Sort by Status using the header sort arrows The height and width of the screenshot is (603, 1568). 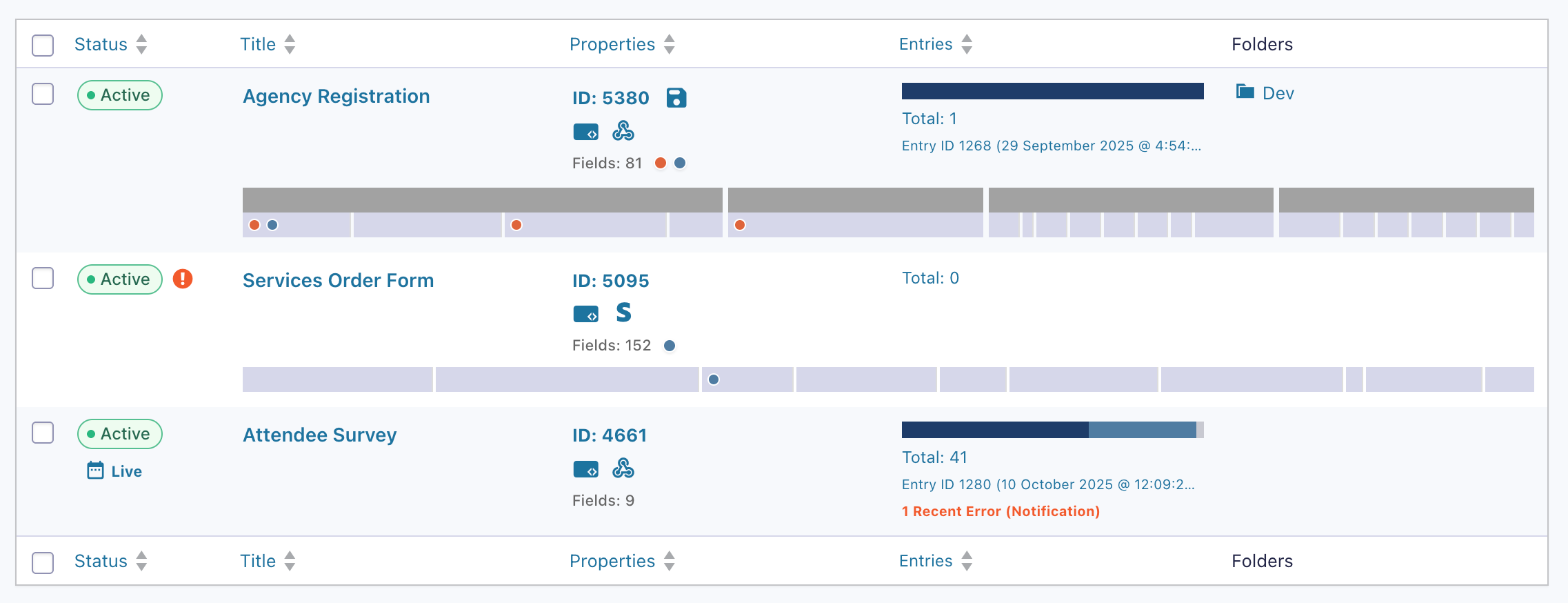(141, 44)
